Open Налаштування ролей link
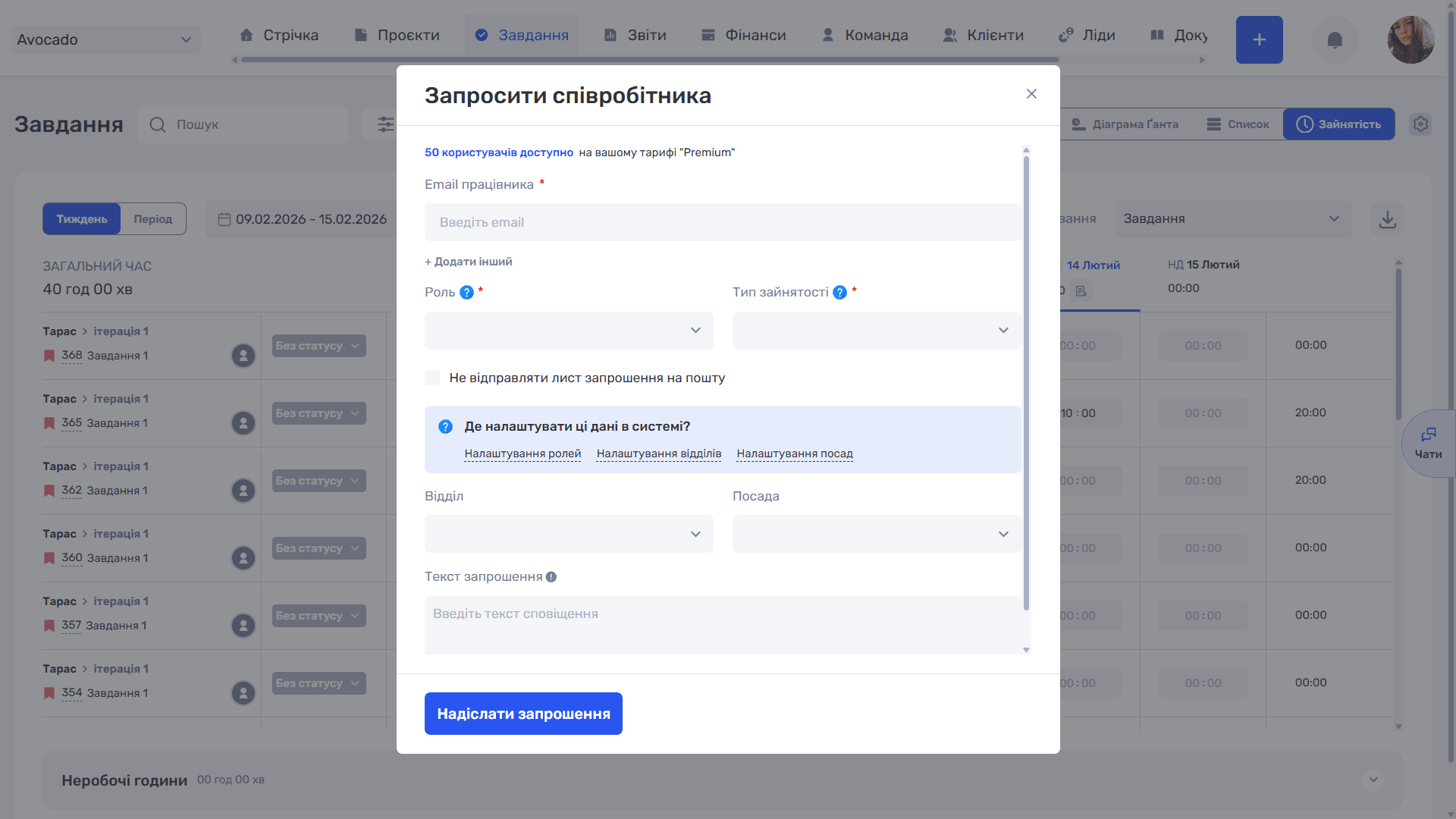The width and height of the screenshot is (1456, 819). [x=522, y=453]
